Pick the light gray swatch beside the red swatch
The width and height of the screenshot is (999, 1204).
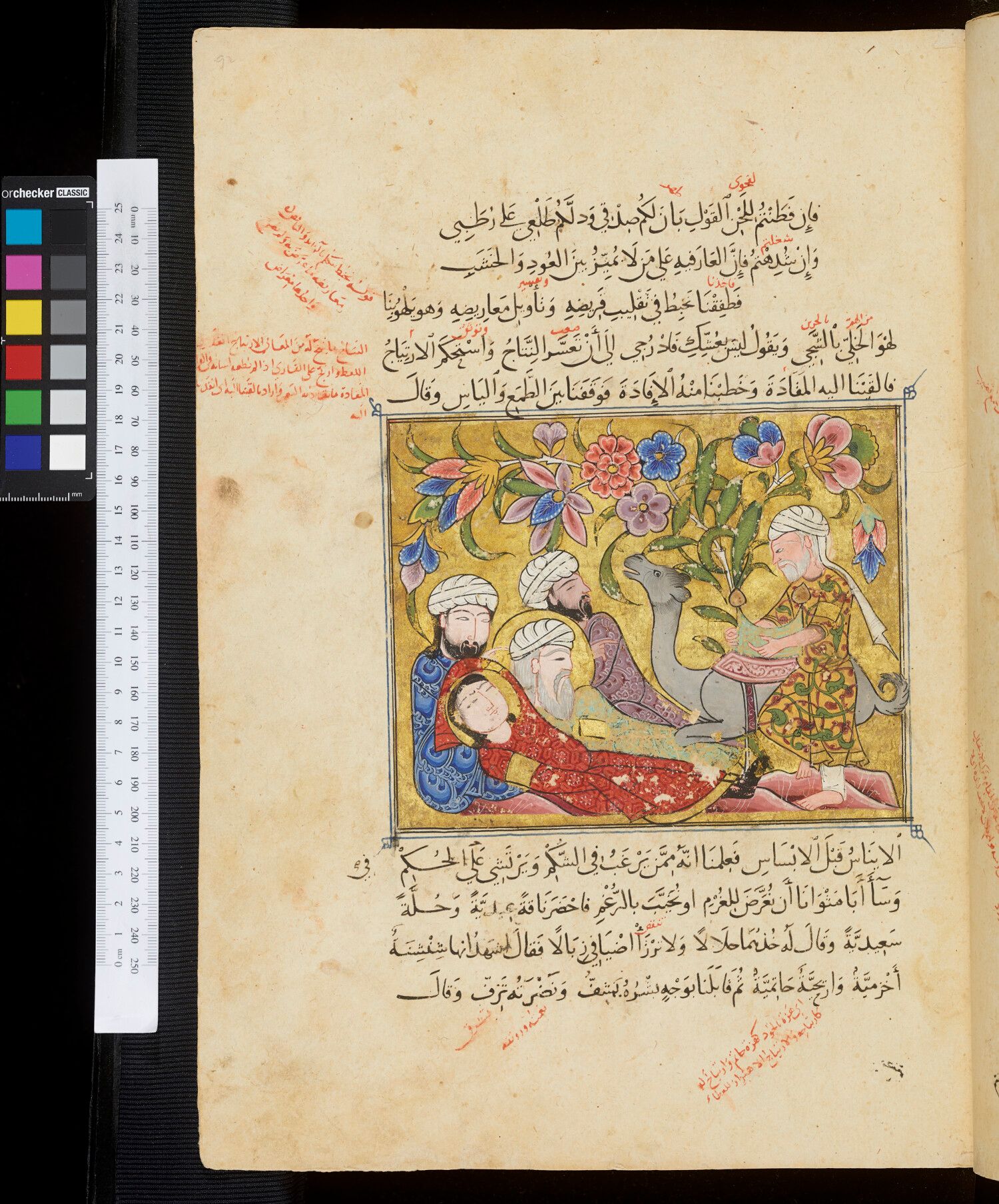tap(68, 362)
